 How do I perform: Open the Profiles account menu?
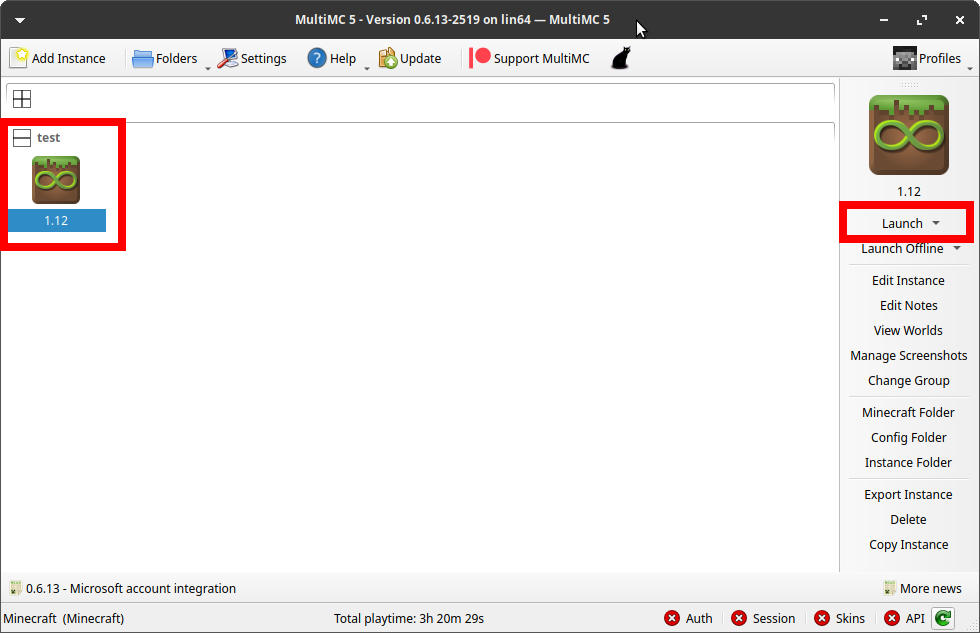[x=927, y=58]
